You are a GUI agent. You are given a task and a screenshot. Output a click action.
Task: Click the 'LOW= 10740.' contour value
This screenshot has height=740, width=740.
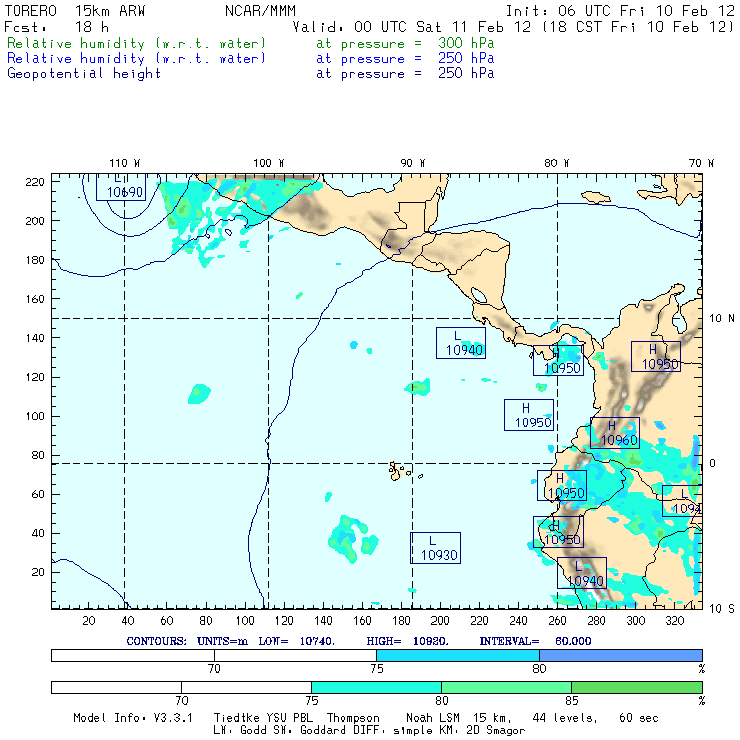(x=296, y=641)
